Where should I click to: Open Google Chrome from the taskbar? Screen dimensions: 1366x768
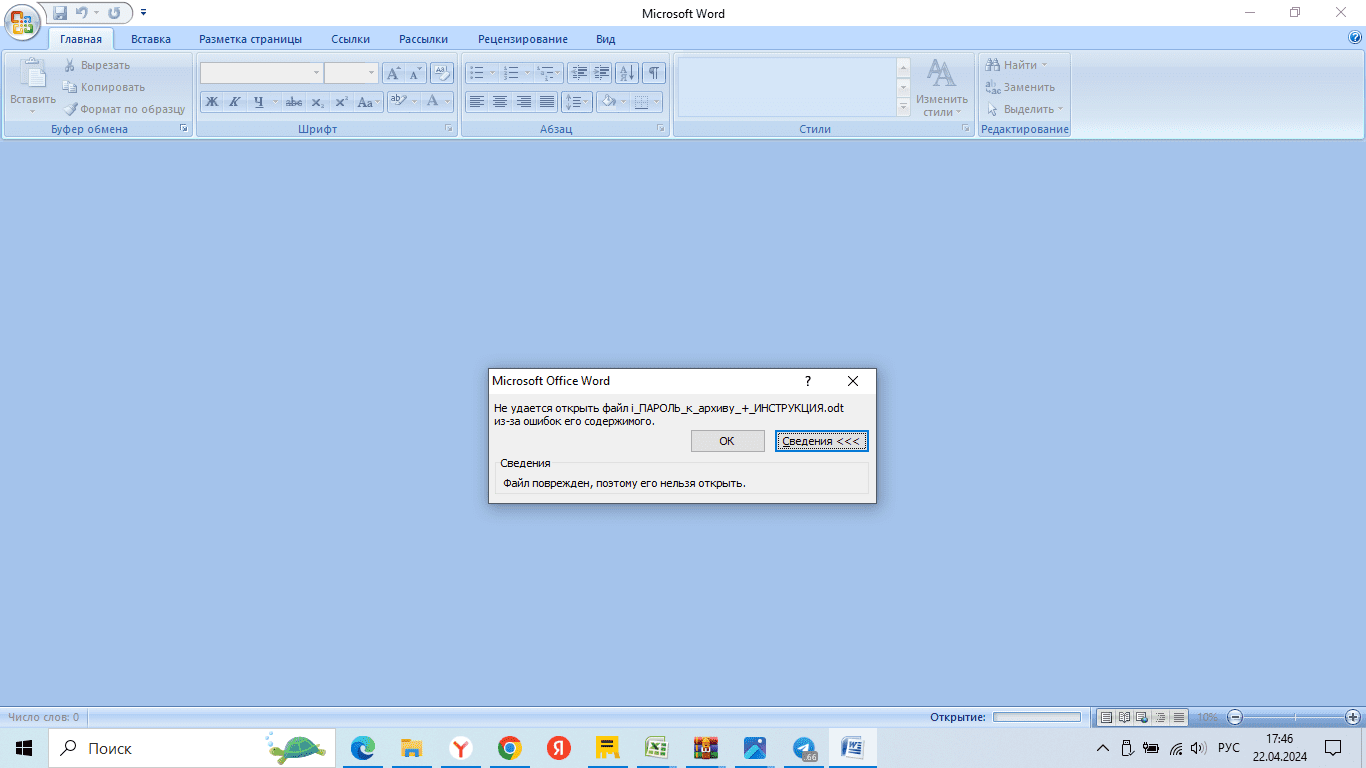click(510, 748)
